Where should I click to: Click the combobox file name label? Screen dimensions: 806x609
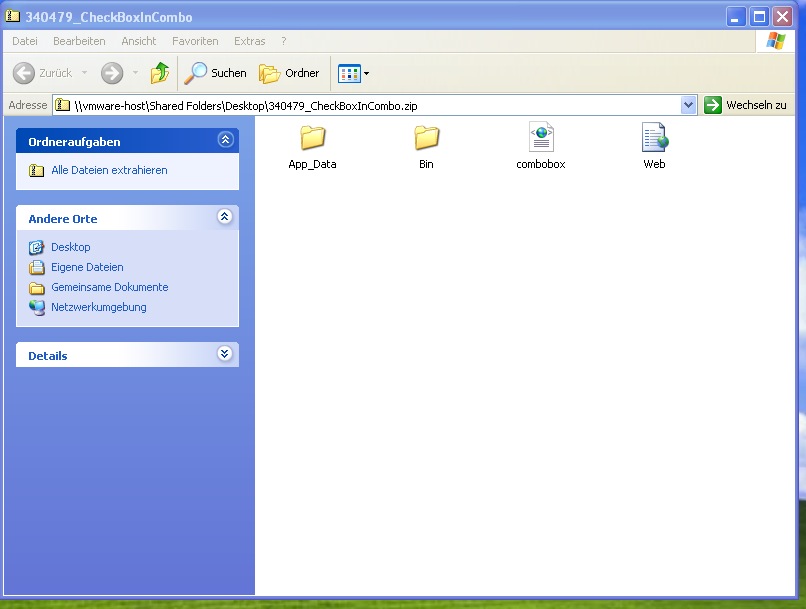click(541, 164)
